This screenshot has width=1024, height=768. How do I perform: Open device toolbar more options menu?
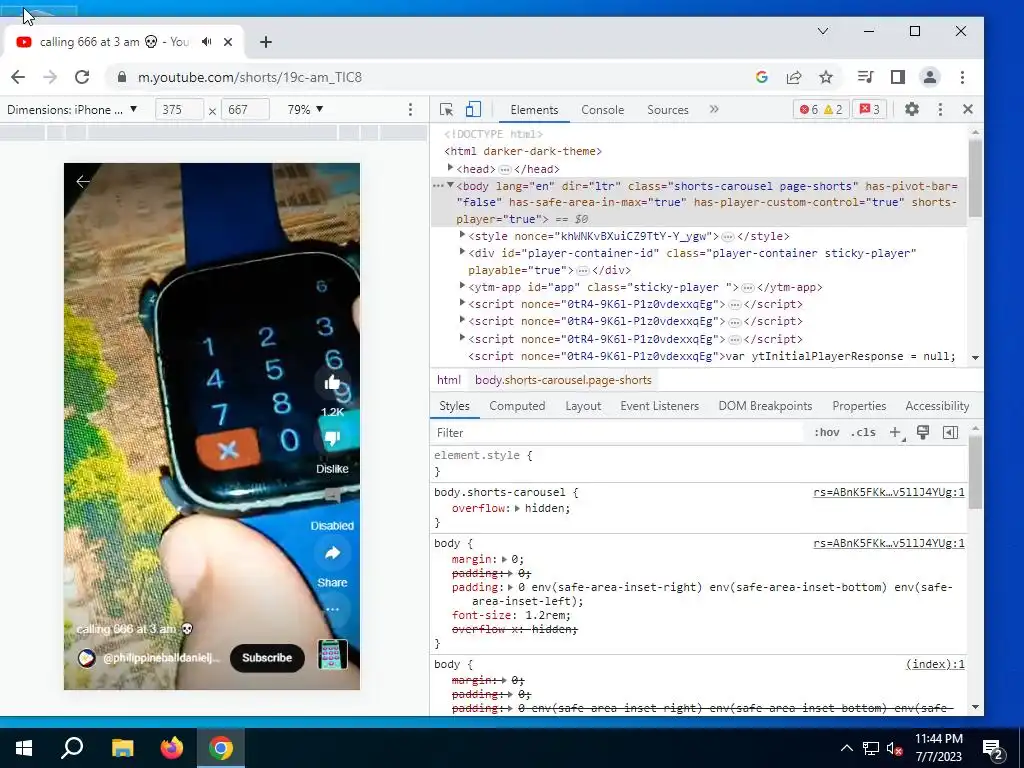[x=410, y=109]
